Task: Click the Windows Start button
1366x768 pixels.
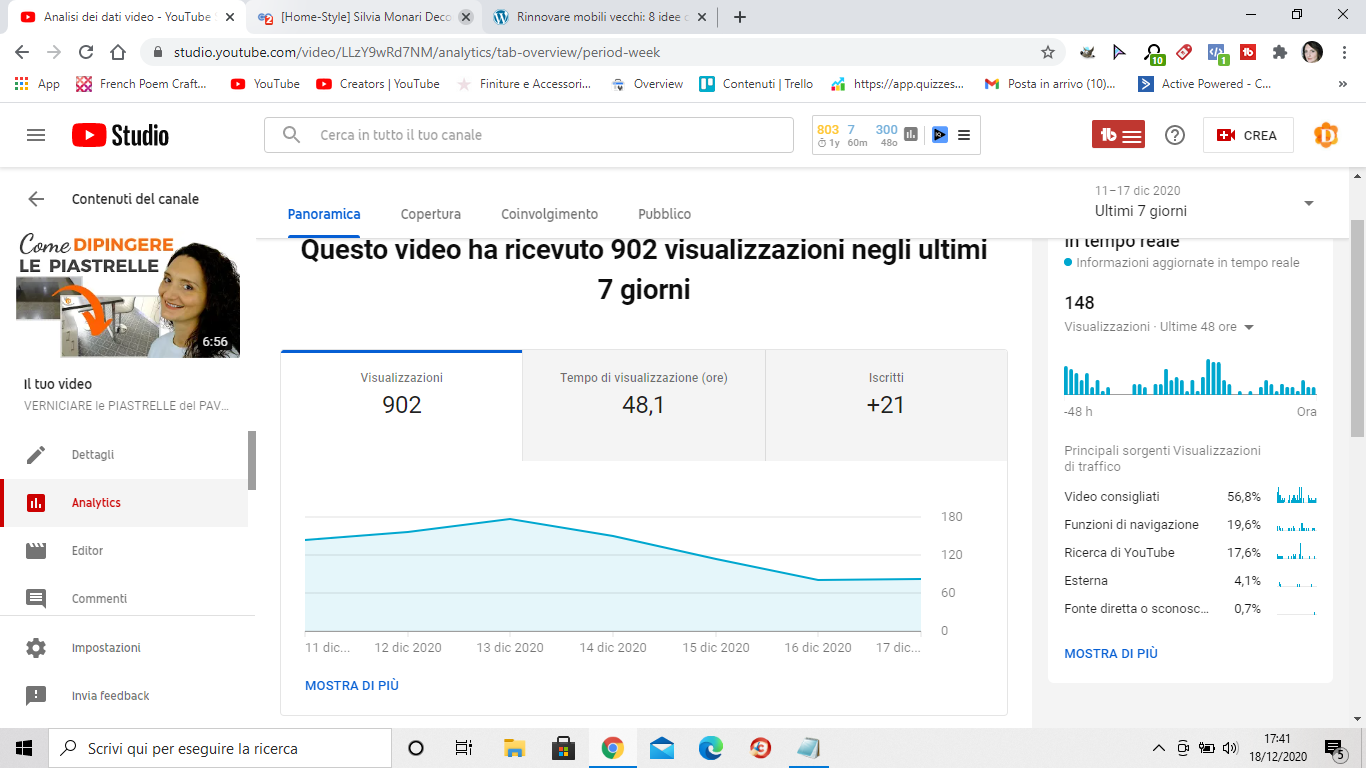Action: (x=24, y=748)
